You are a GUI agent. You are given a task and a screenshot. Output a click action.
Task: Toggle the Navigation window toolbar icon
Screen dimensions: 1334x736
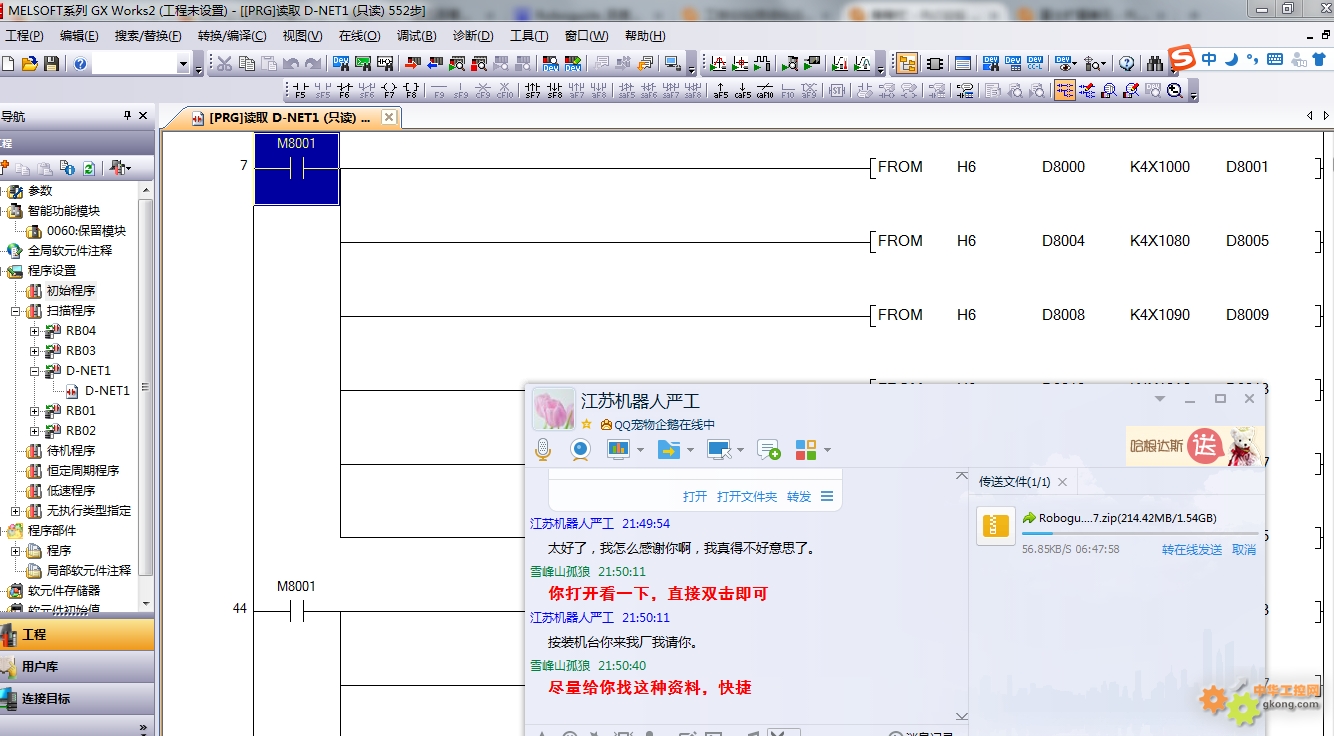pyautogui.click(x=907, y=63)
